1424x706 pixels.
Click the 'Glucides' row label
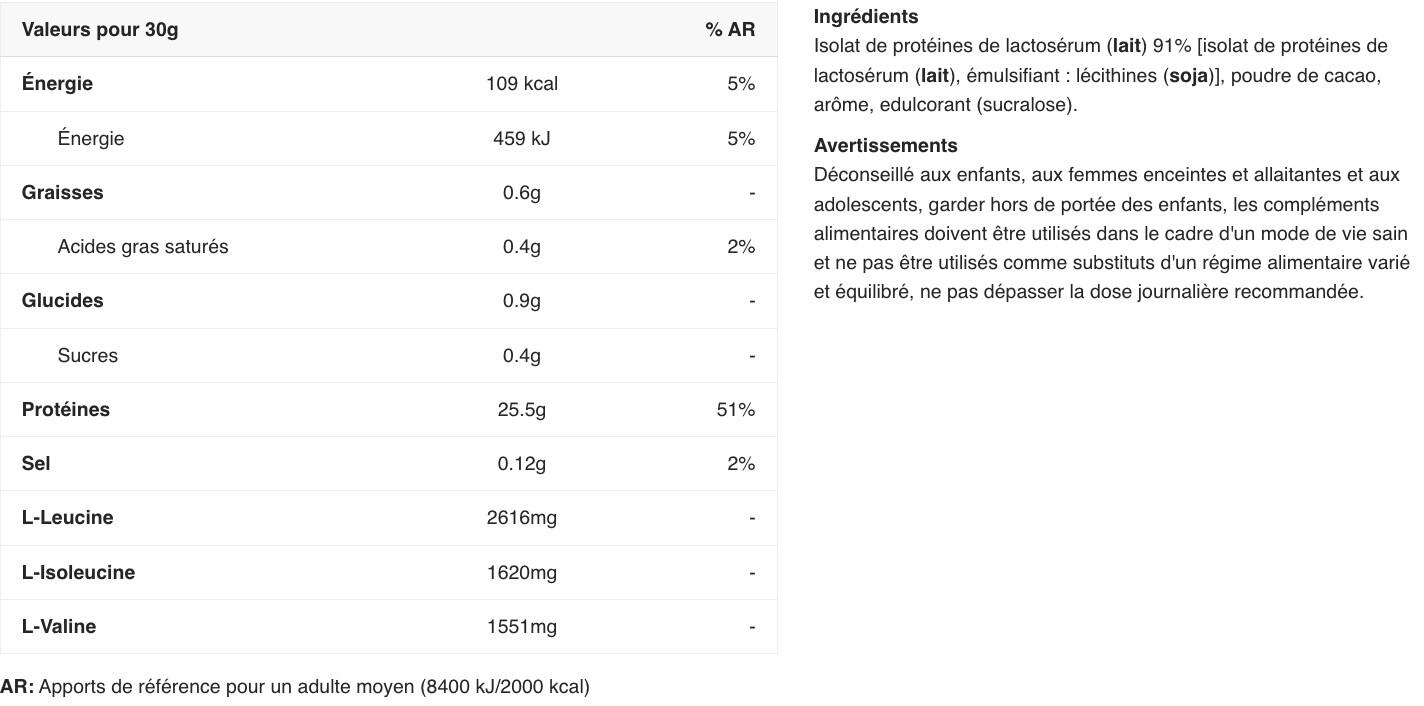(62, 300)
